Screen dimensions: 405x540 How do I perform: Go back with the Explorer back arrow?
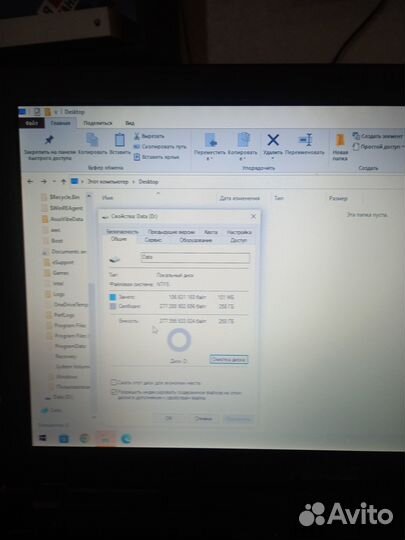[30, 181]
